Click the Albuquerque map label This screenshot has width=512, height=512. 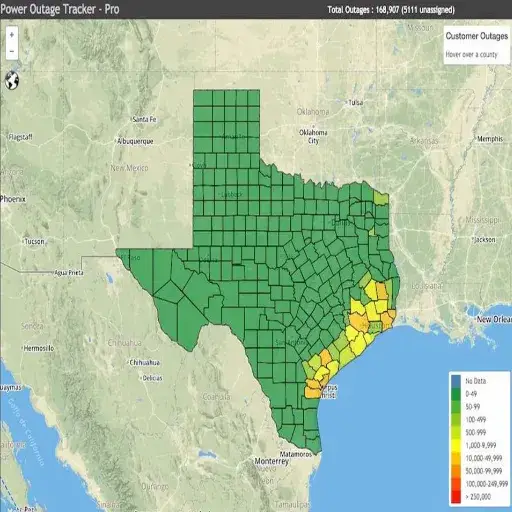click(x=135, y=141)
